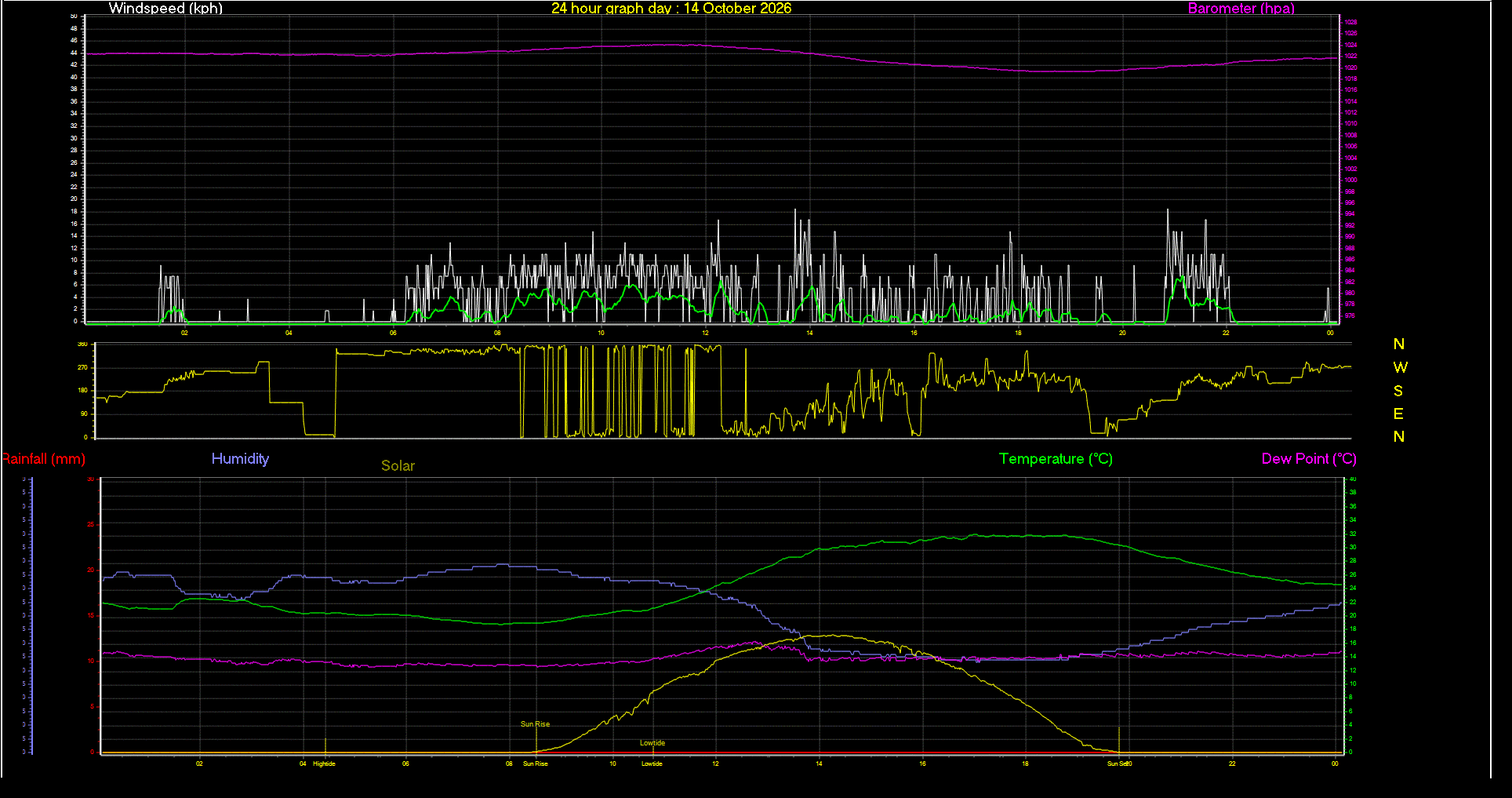Click the 'Temperature (°C)' label
1512x798 pixels.
pos(1056,459)
